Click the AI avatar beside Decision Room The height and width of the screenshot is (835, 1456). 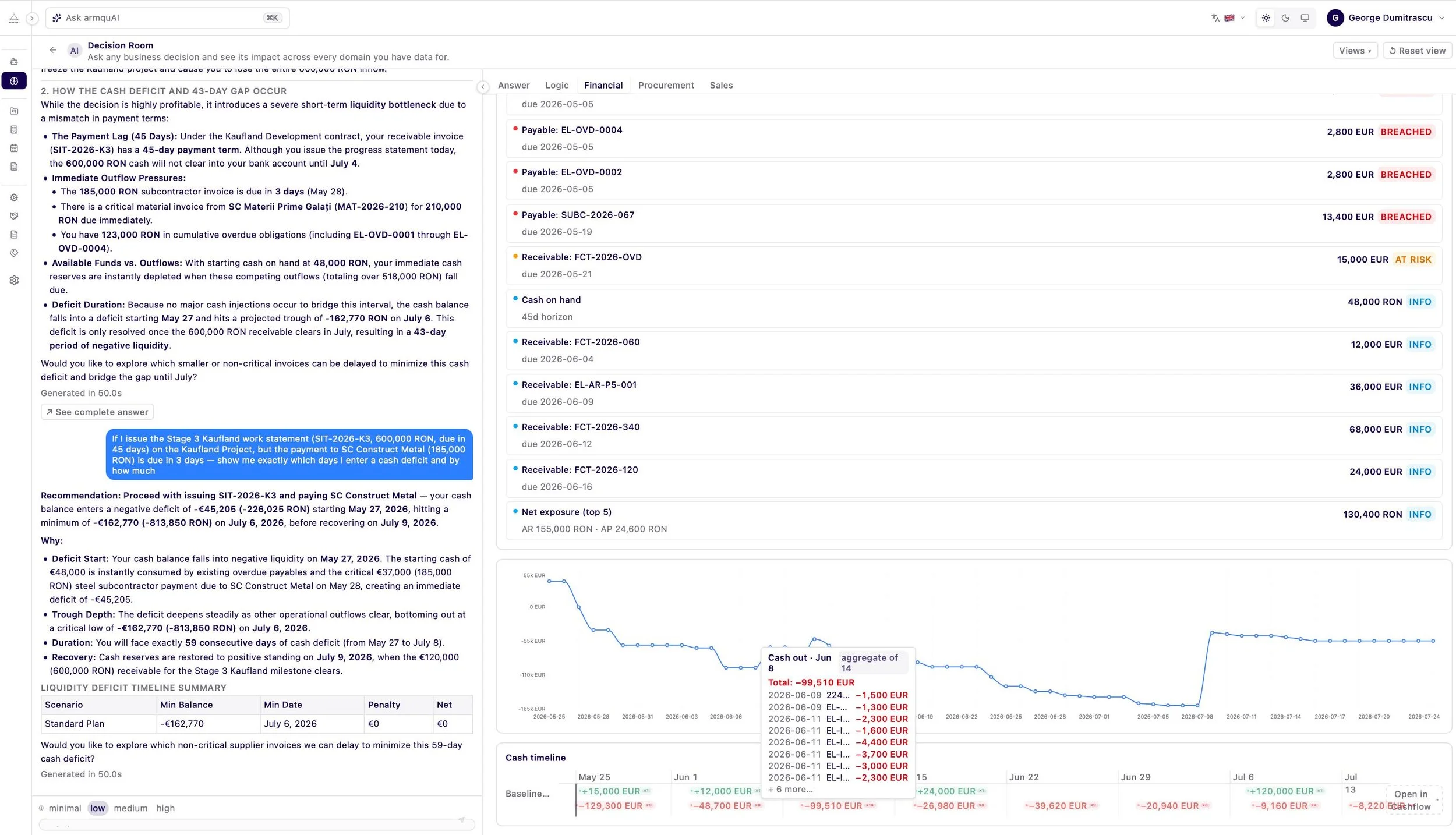(74, 51)
